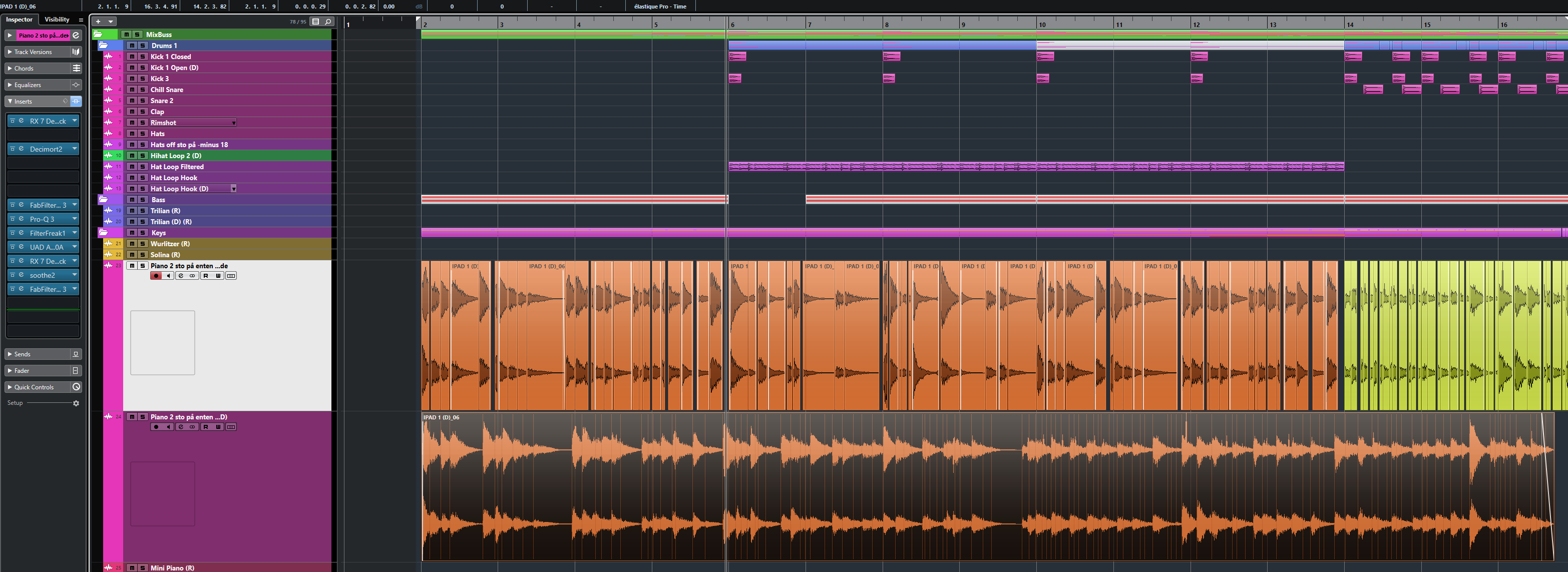The height and width of the screenshot is (572, 1568).
Task: Click the track list search magnifier icon
Action: pyautogui.click(x=328, y=22)
